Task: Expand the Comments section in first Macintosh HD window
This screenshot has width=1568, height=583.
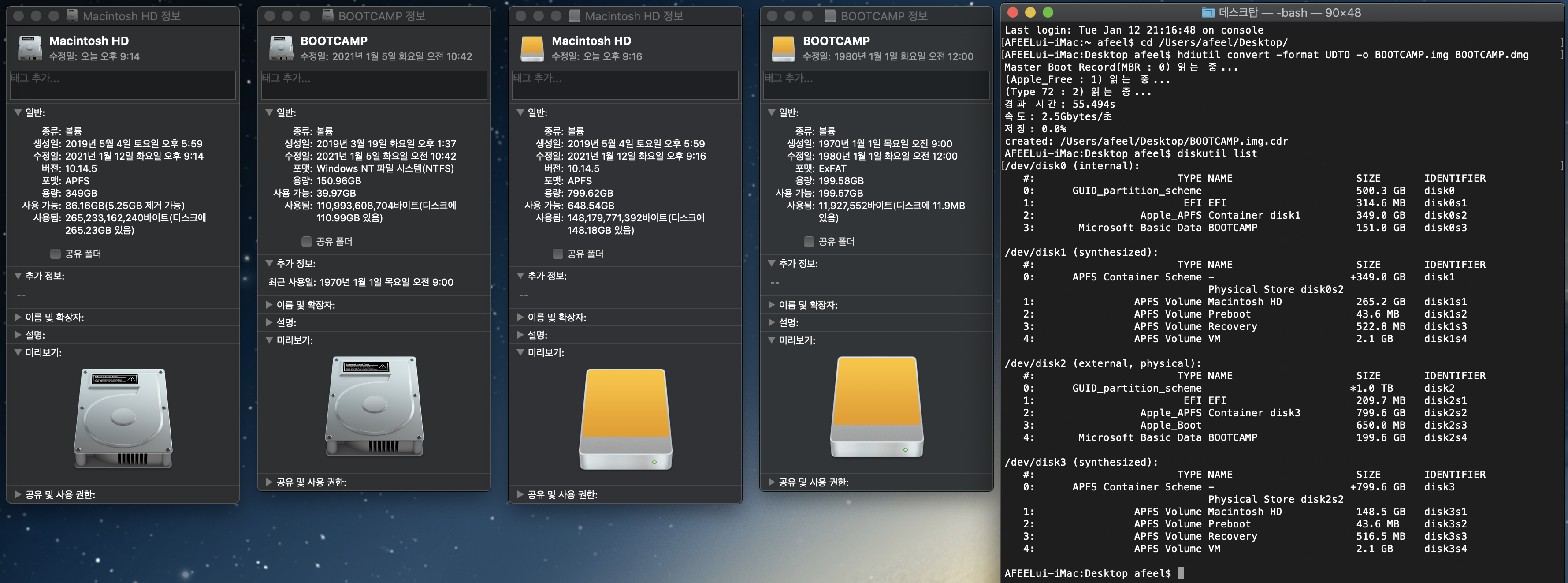Action: (18, 335)
